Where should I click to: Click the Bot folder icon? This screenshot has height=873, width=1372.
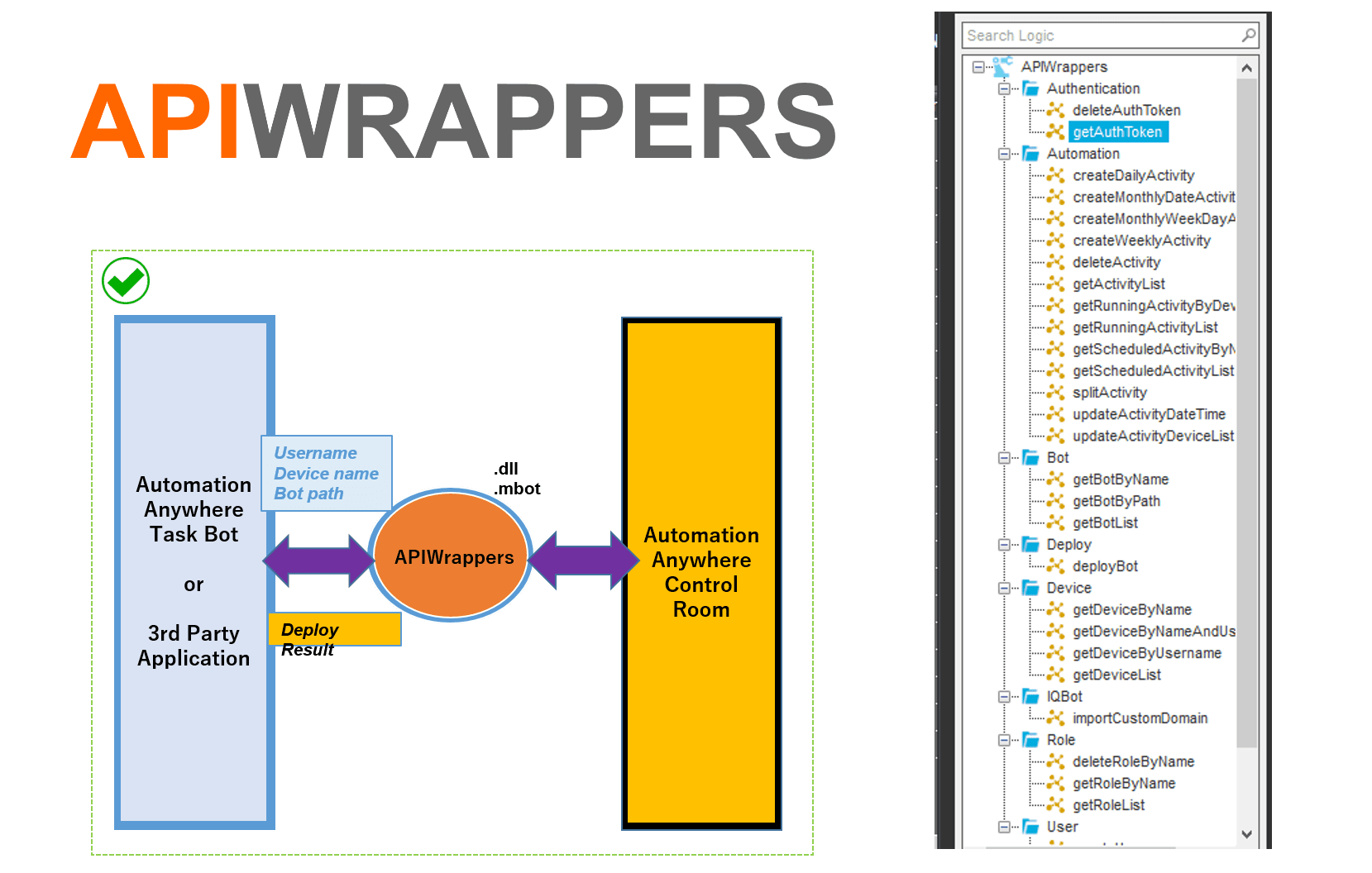click(x=1030, y=458)
